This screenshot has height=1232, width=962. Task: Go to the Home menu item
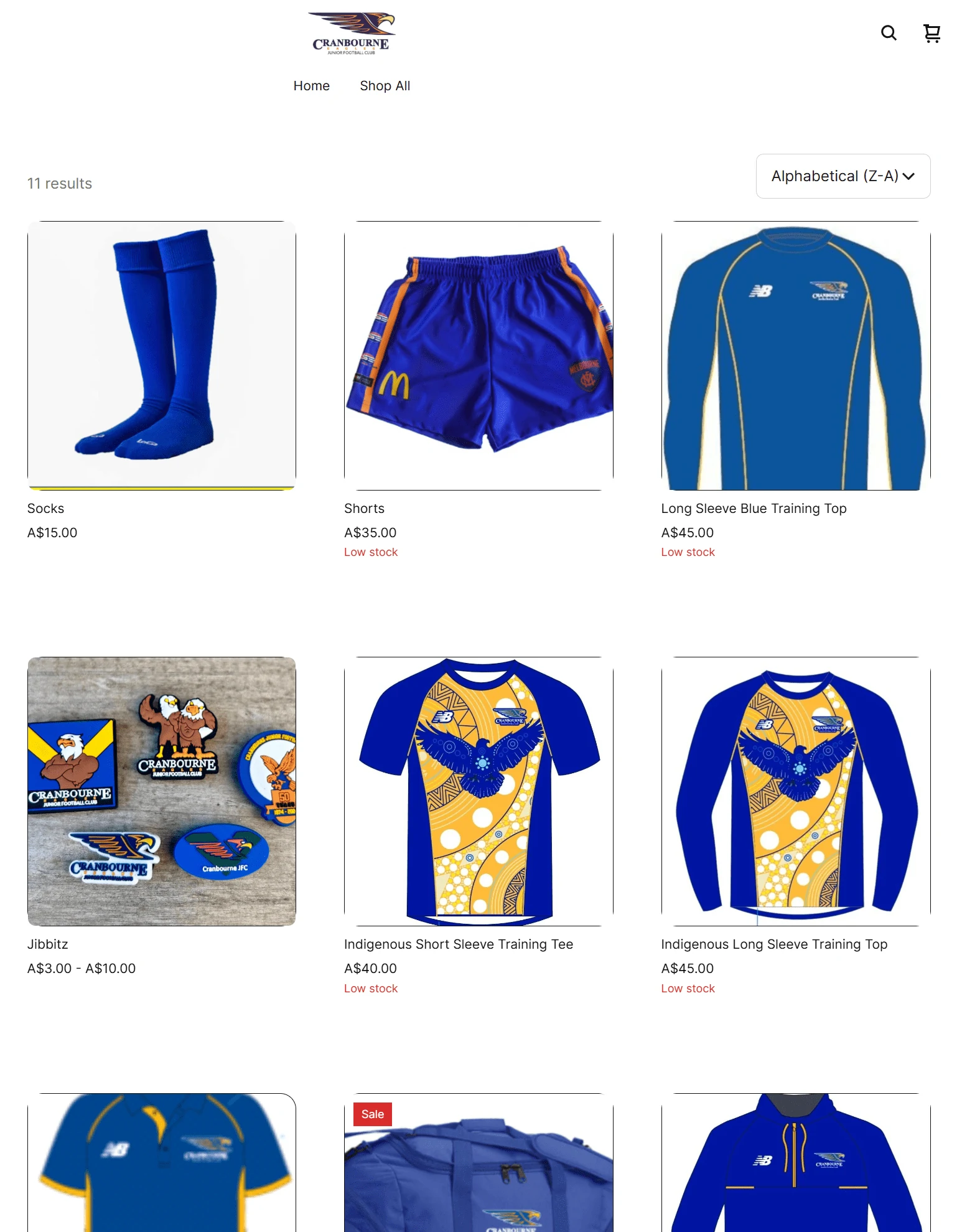tap(312, 86)
